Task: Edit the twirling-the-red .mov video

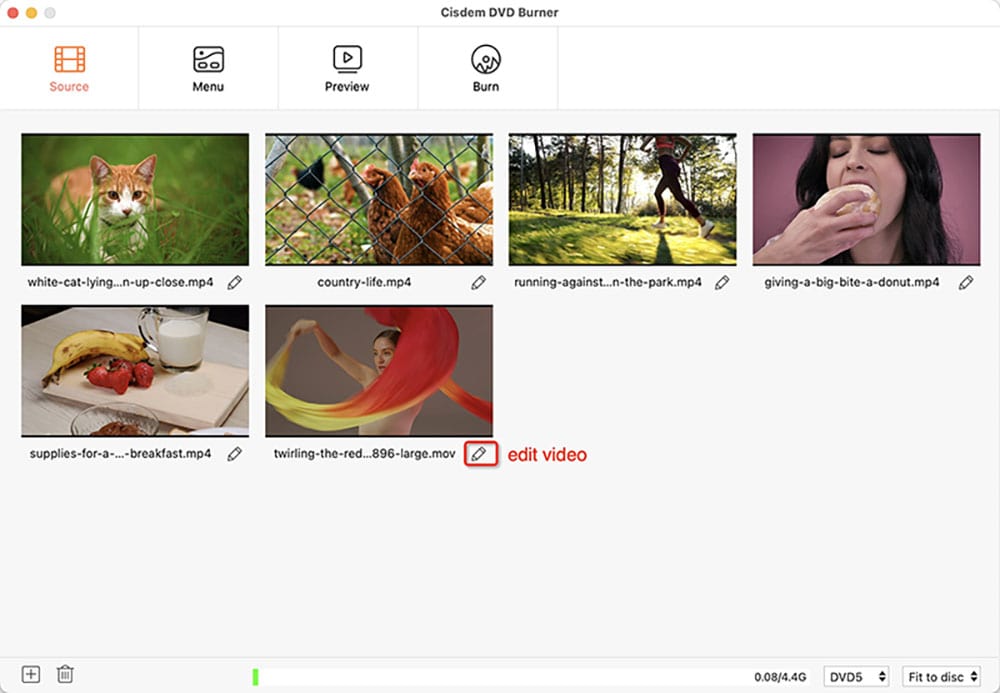Action: coord(480,454)
